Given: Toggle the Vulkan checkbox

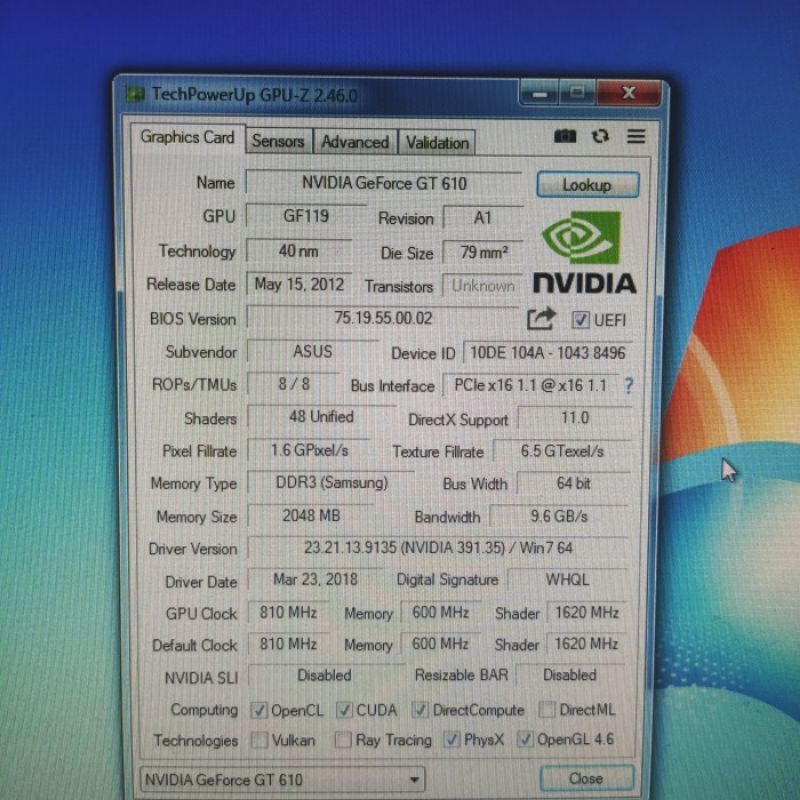Looking at the screenshot, I should pyautogui.click(x=259, y=740).
